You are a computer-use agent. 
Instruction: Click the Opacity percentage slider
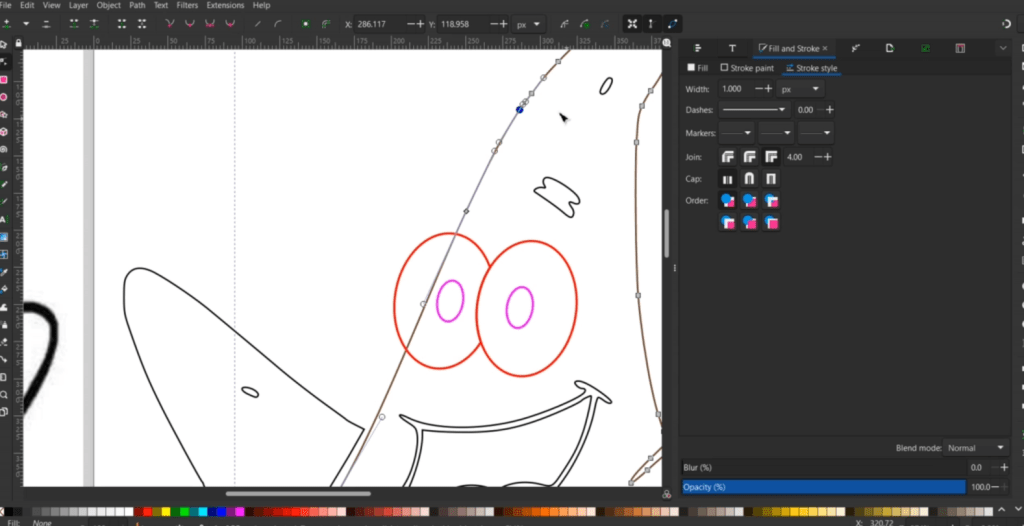click(823, 487)
